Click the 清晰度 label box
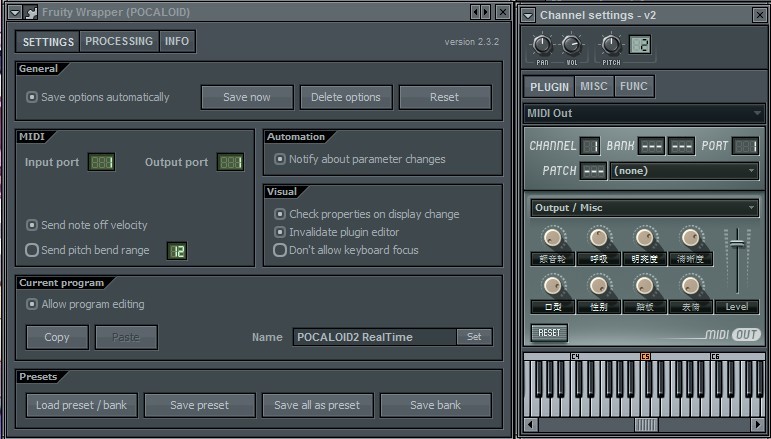 pyautogui.click(x=690, y=259)
